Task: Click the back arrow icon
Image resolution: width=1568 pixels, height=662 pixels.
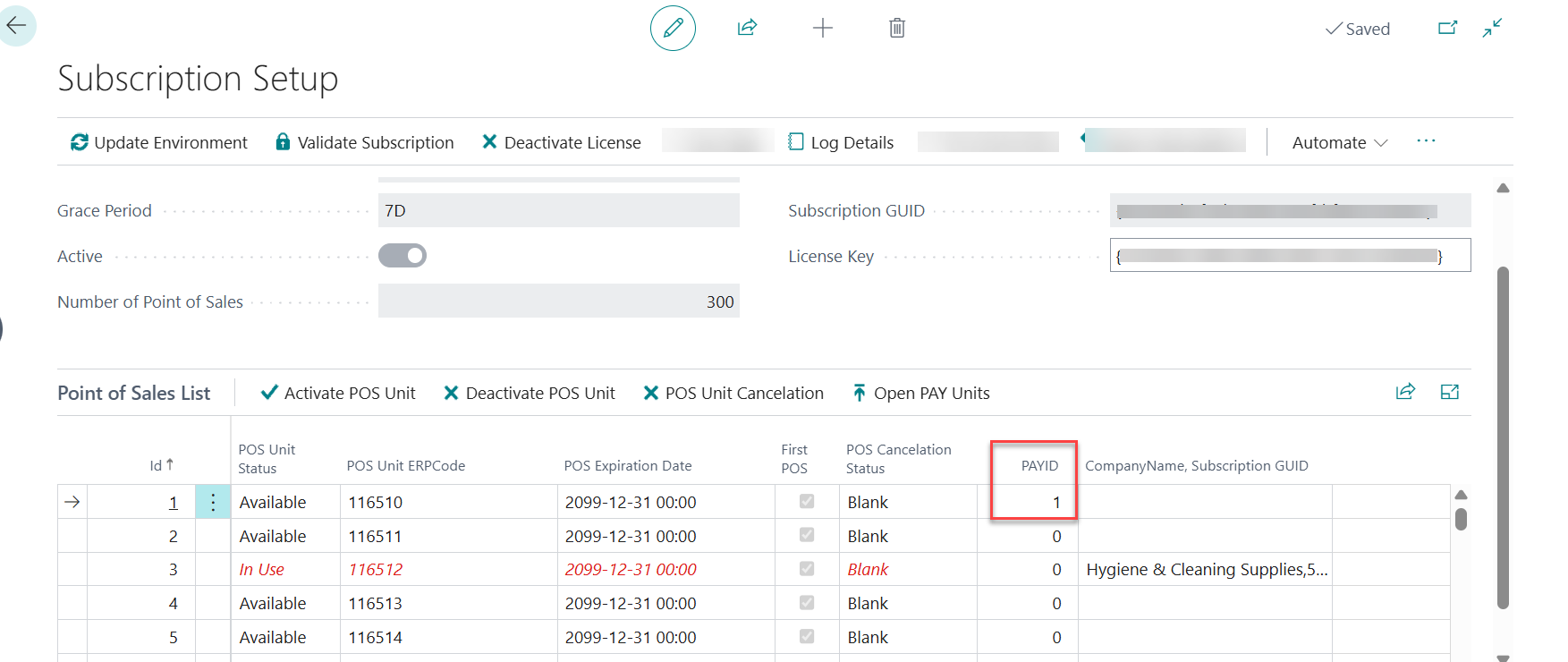Action: point(16,26)
